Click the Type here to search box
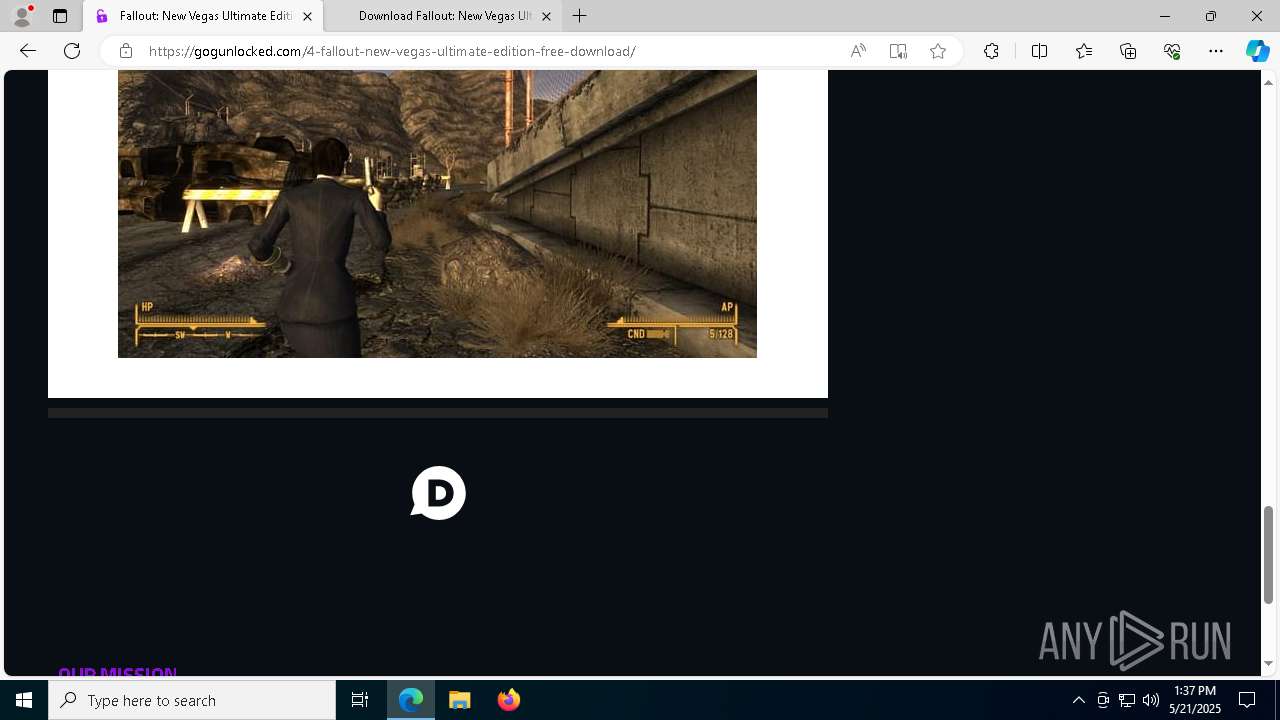Screen dimensions: 1280x720 point(192,700)
